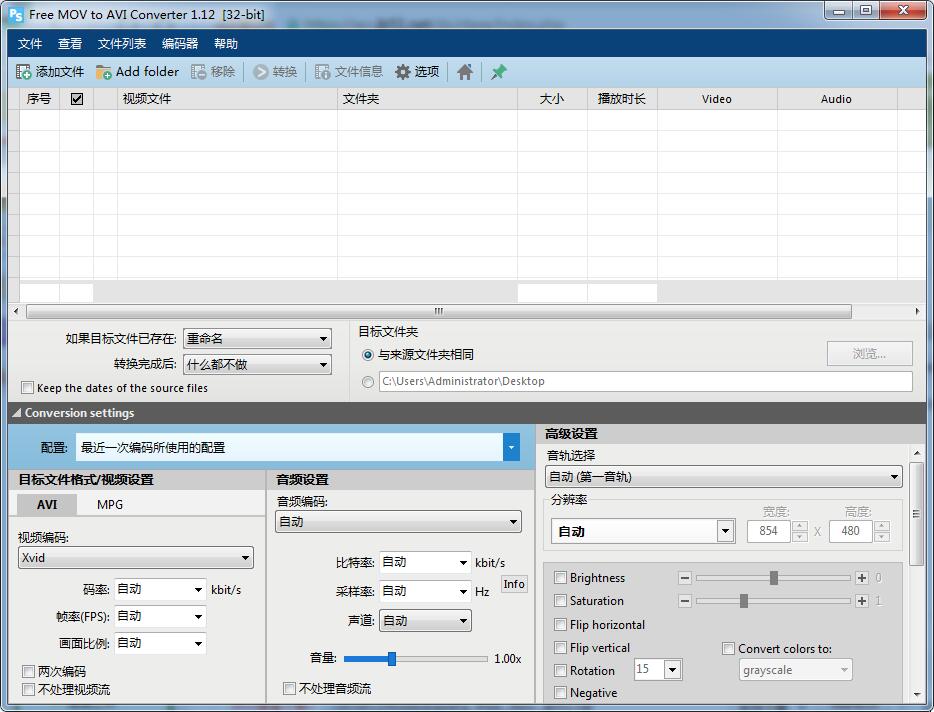
Task: Click the 添加文件 add-file icon
Action: click(x=23, y=72)
